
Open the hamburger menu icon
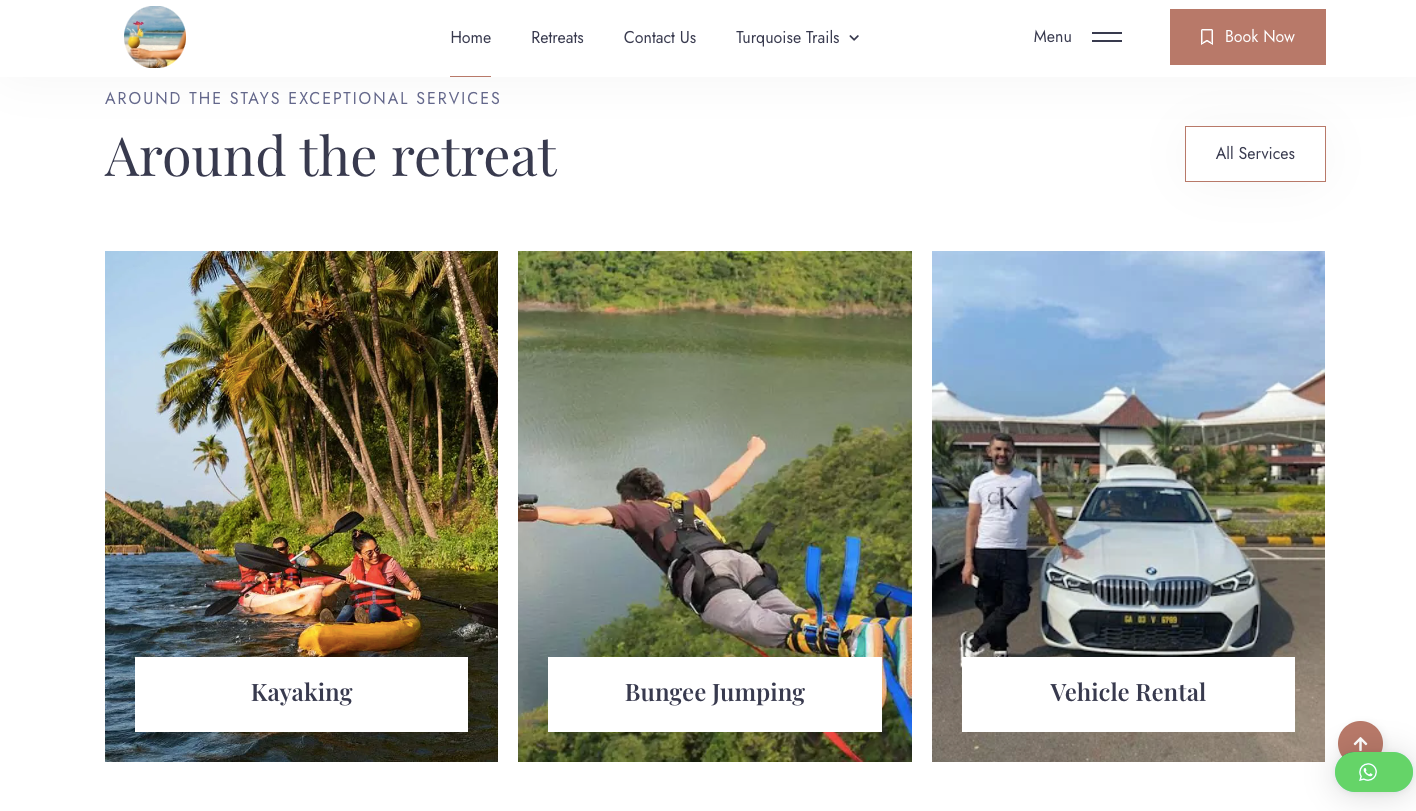1106,37
